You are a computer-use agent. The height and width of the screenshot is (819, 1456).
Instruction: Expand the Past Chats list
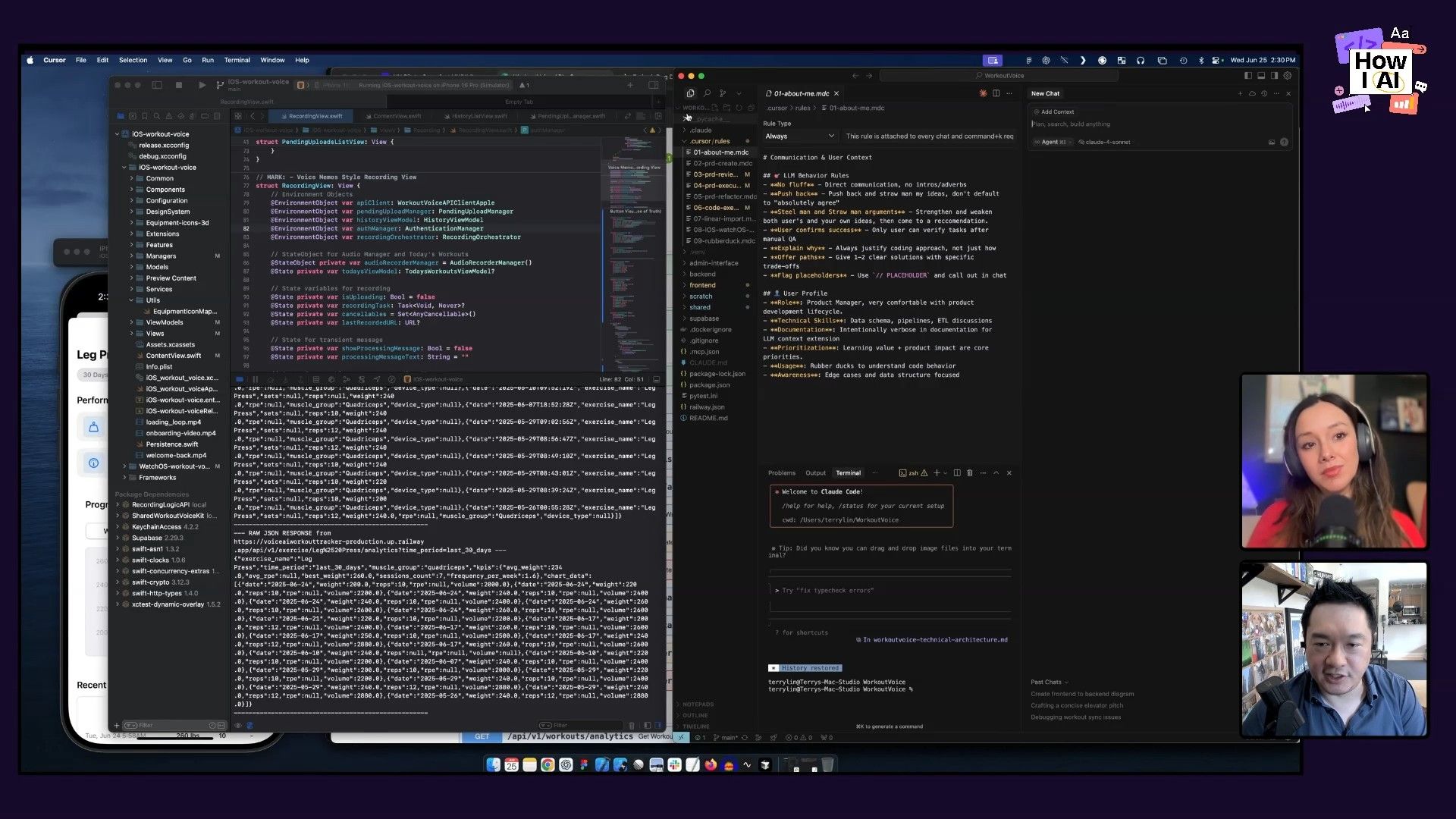pyautogui.click(x=1050, y=682)
